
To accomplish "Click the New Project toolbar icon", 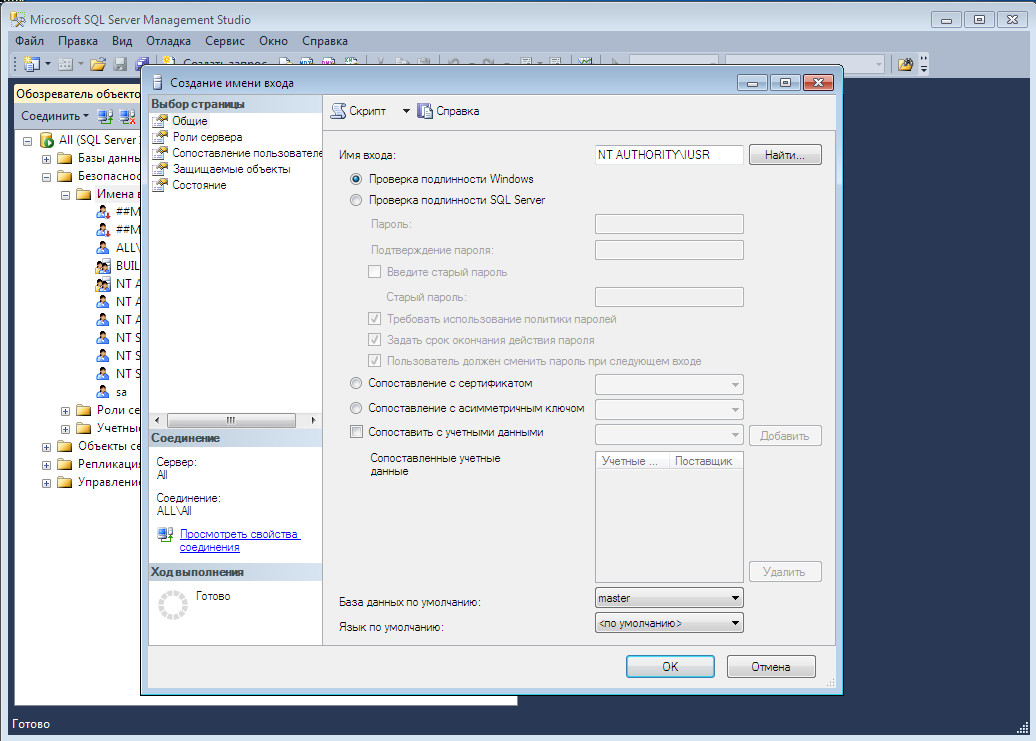I will click(32, 64).
